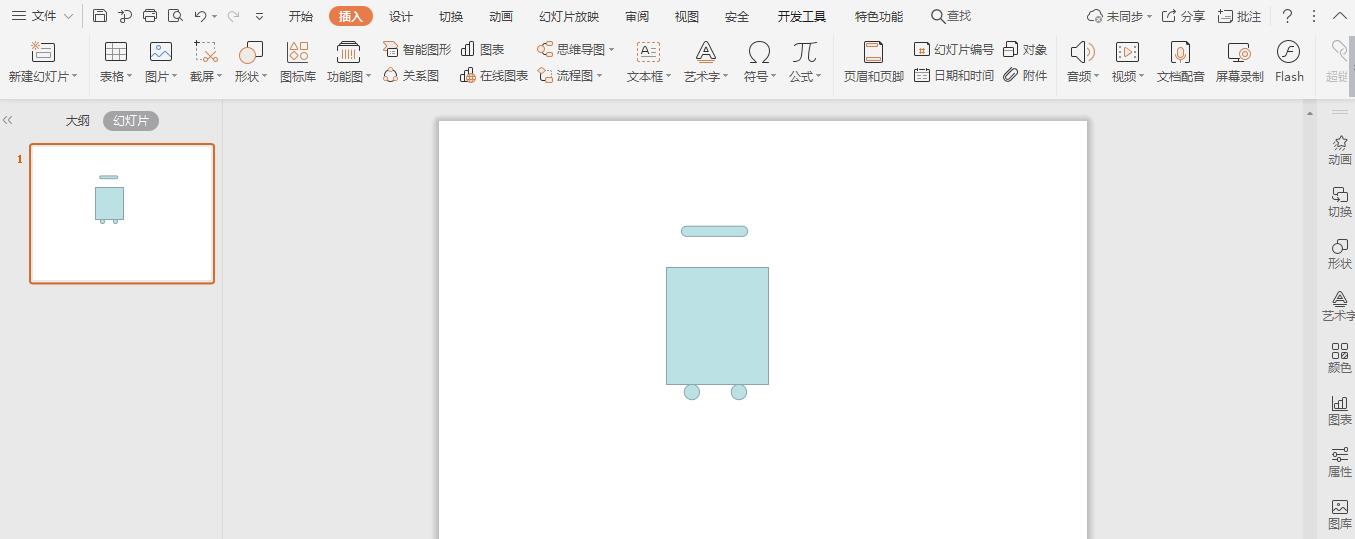Click the Print icon in quick toolbar
Screen dimensions: 1355x539
(x=150, y=16)
